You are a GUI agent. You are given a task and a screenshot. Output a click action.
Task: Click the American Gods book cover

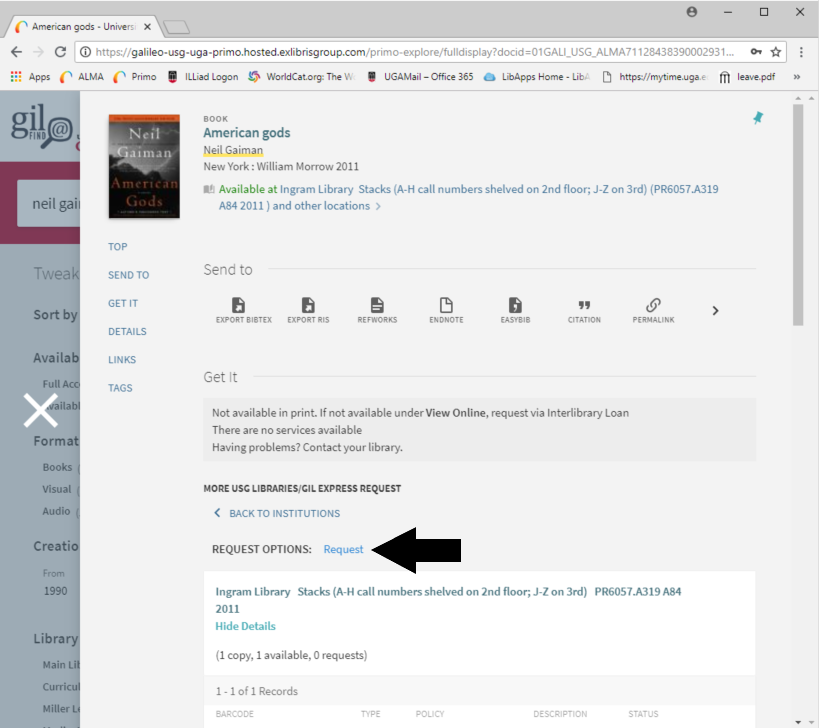click(x=144, y=166)
